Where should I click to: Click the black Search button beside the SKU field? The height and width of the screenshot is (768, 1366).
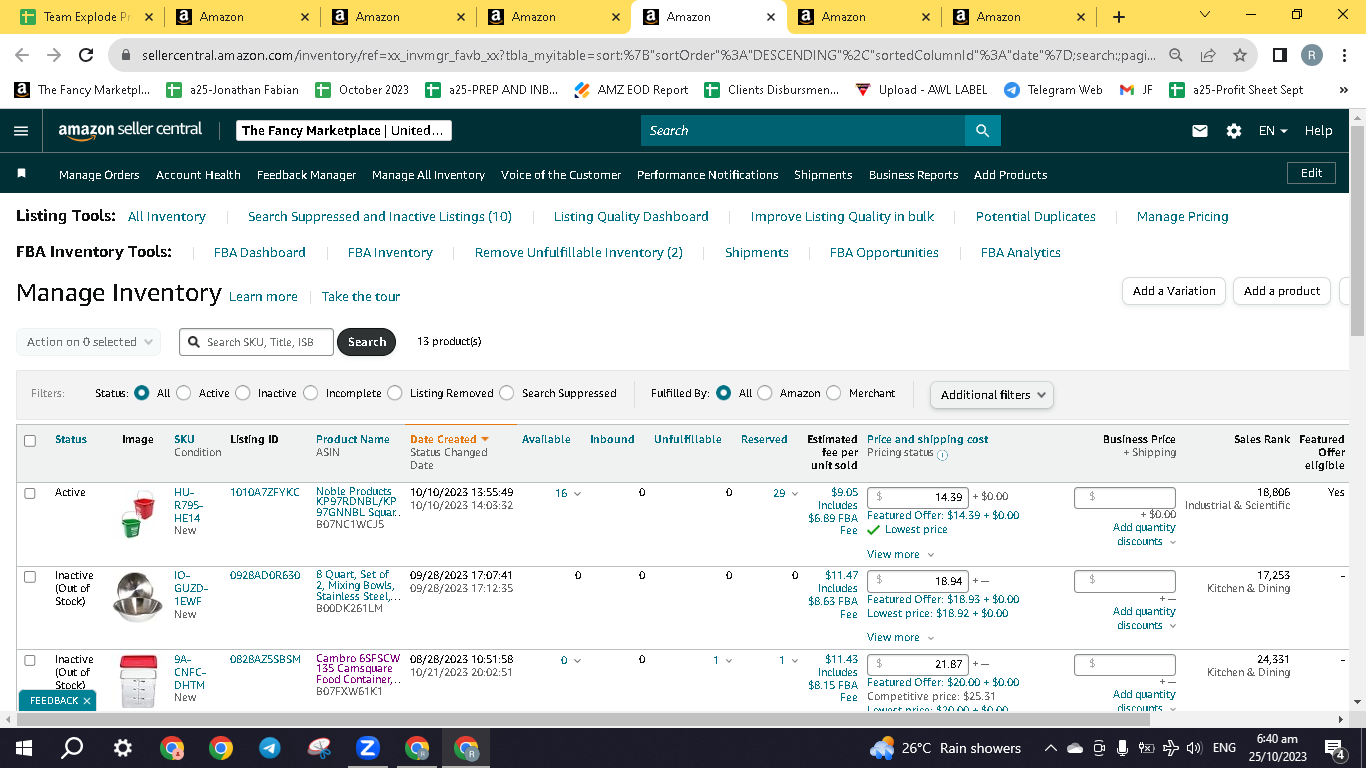click(x=367, y=342)
